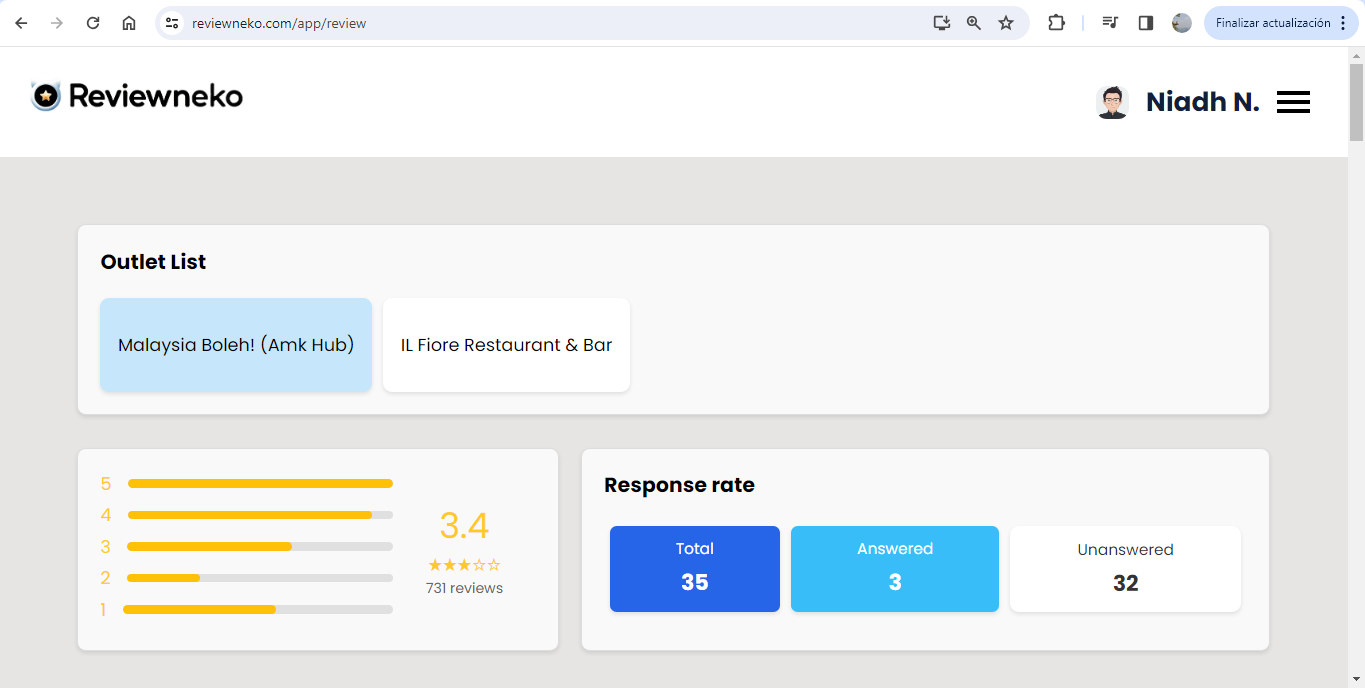The image size is (1365, 688).
Task: Bookmark this page with star icon
Action: click(x=1006, y=23)
